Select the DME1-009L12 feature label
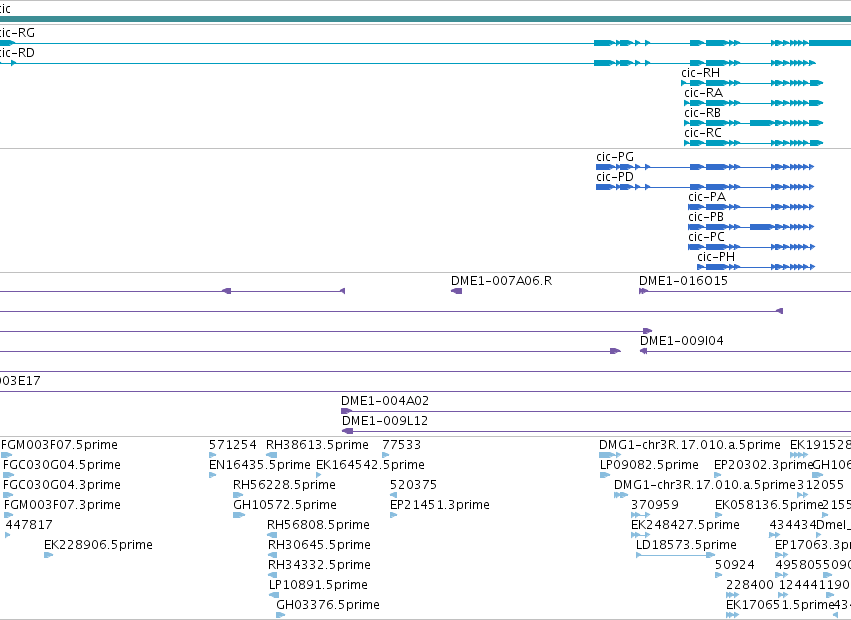The height and width of the screenshot is (620, 851). 385,421
